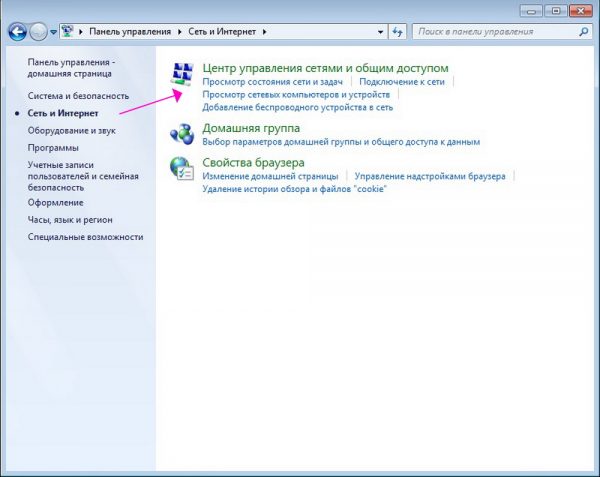The image size is (600, 477).
Task: Minimize the Control Panel window
Action: click(531, 11)
